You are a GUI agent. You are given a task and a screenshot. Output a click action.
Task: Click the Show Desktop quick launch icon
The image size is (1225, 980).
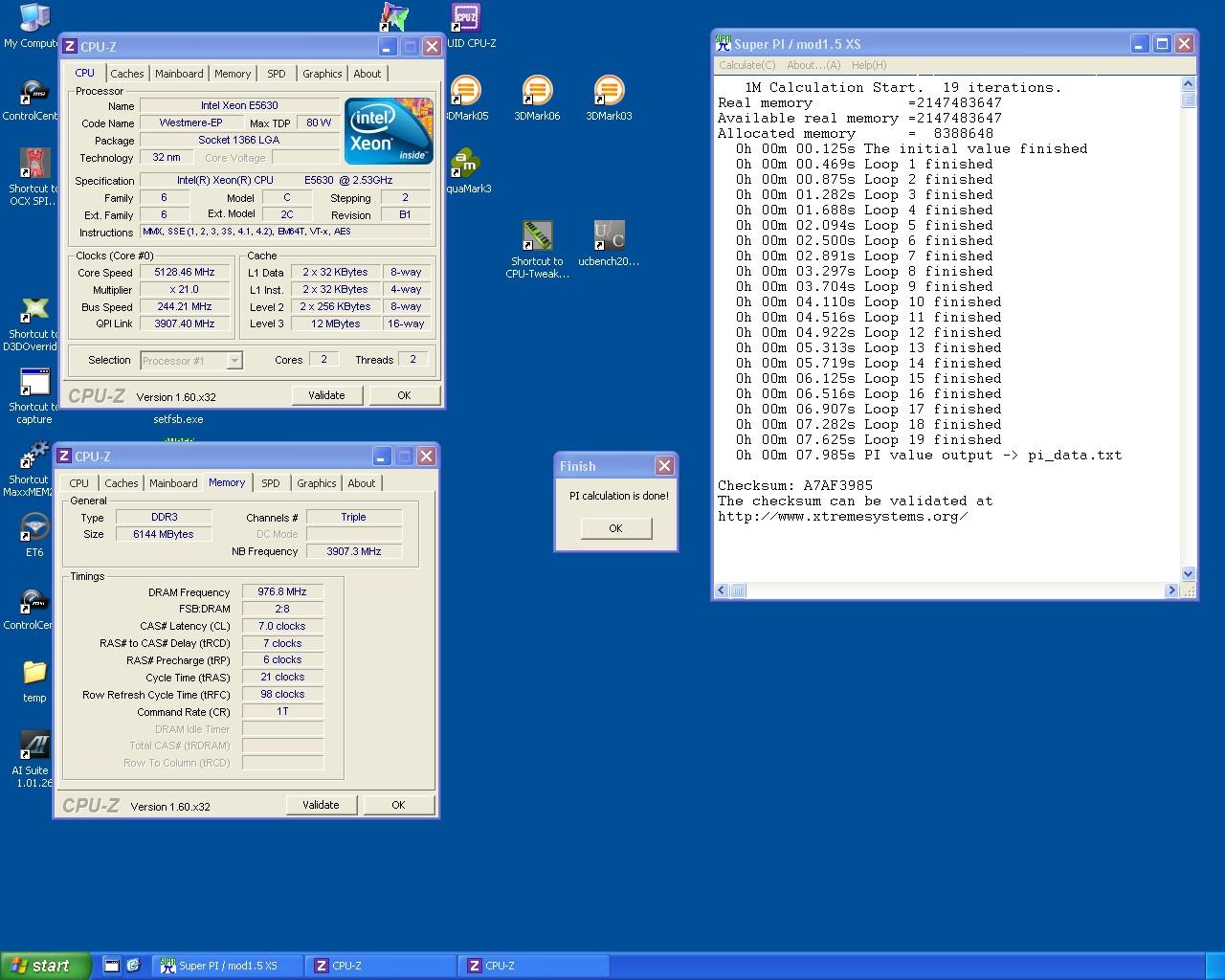111,966
